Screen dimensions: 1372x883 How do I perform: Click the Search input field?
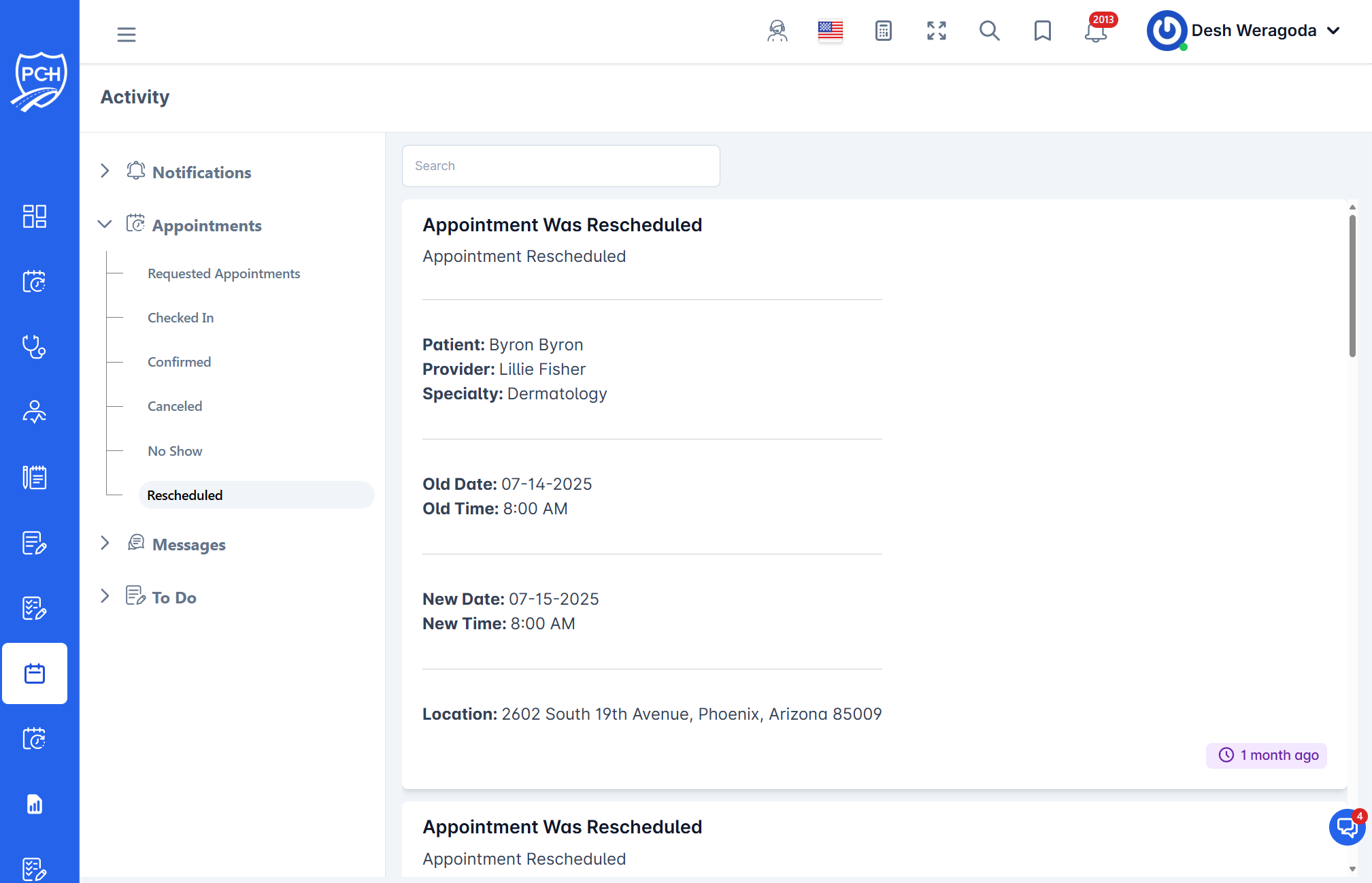[560, 166]
